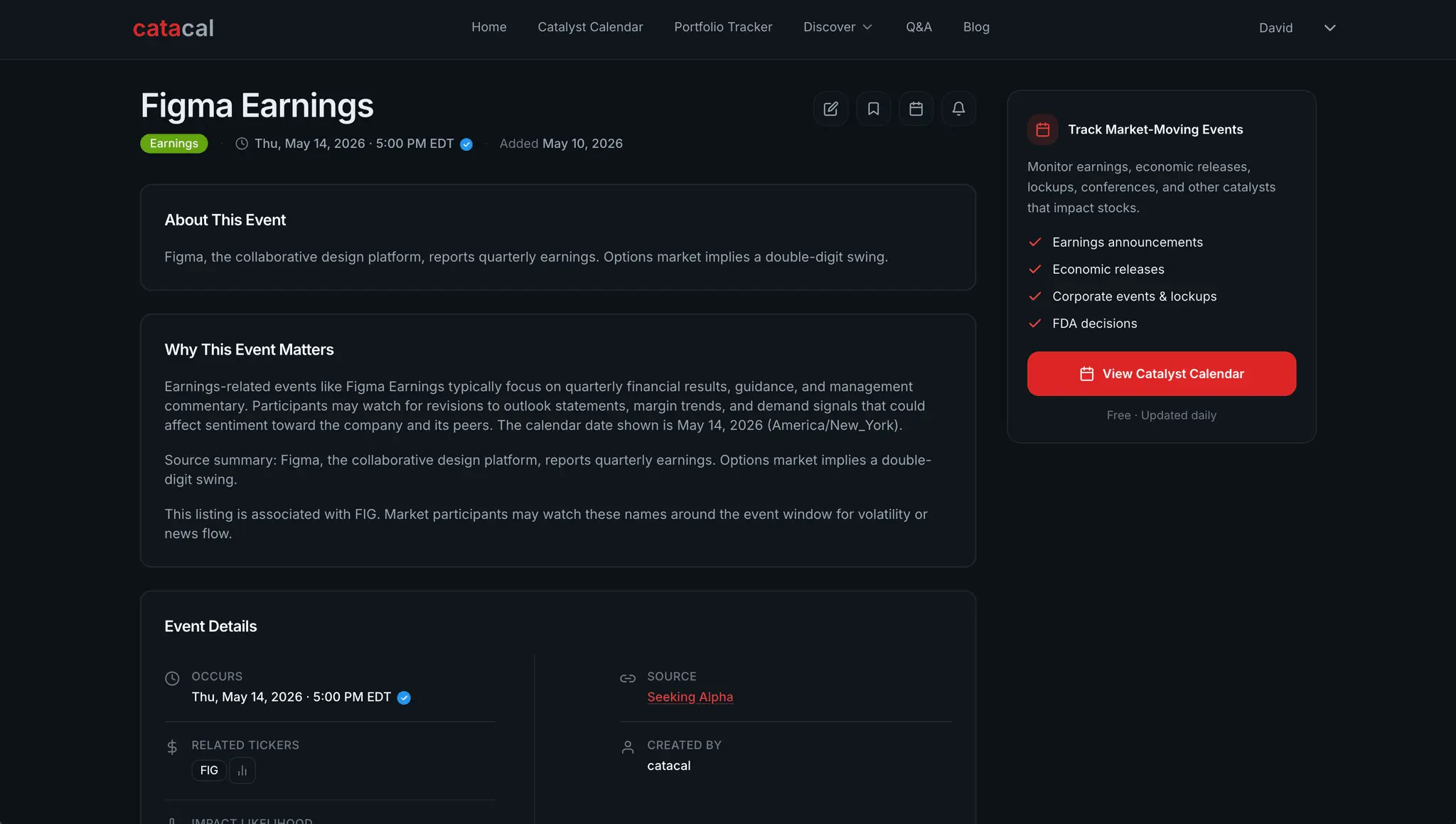This screenshot has height=824, width=1456.
Task: Click the Economic releases list item
Action: (1108, 269)
